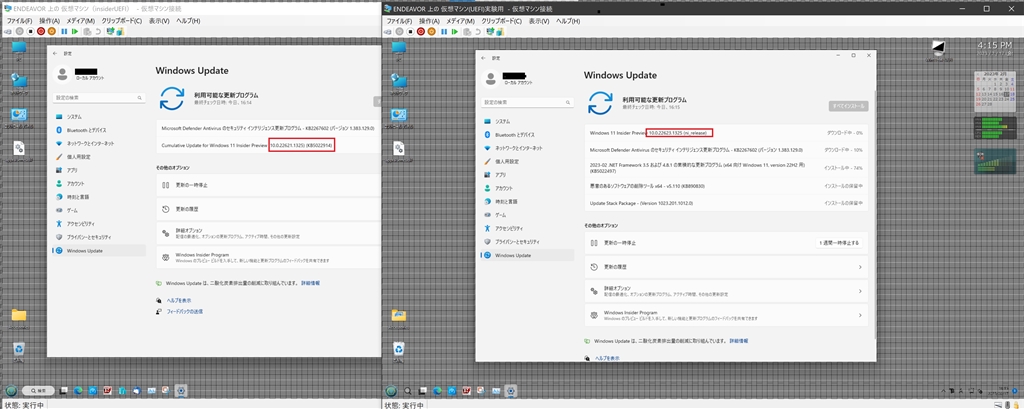Select Bluetooth とデバイス in left VM sidebar
Image resolution: width=1024 pixels, height=409 pixels.
click(x=99, y=130)
